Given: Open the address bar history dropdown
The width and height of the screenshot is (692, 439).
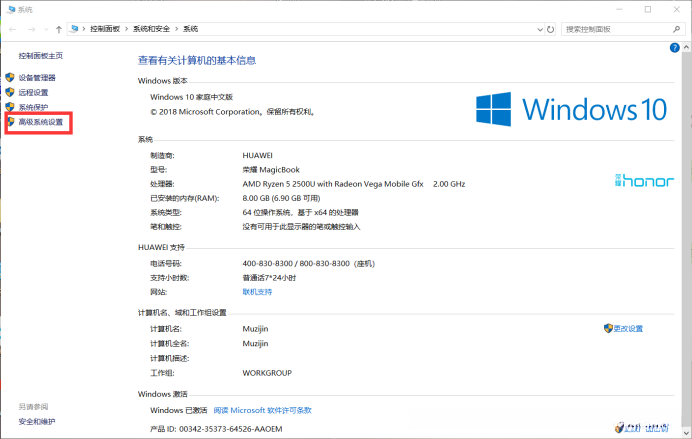Looking at the screenshot, I should click(540, 30).
